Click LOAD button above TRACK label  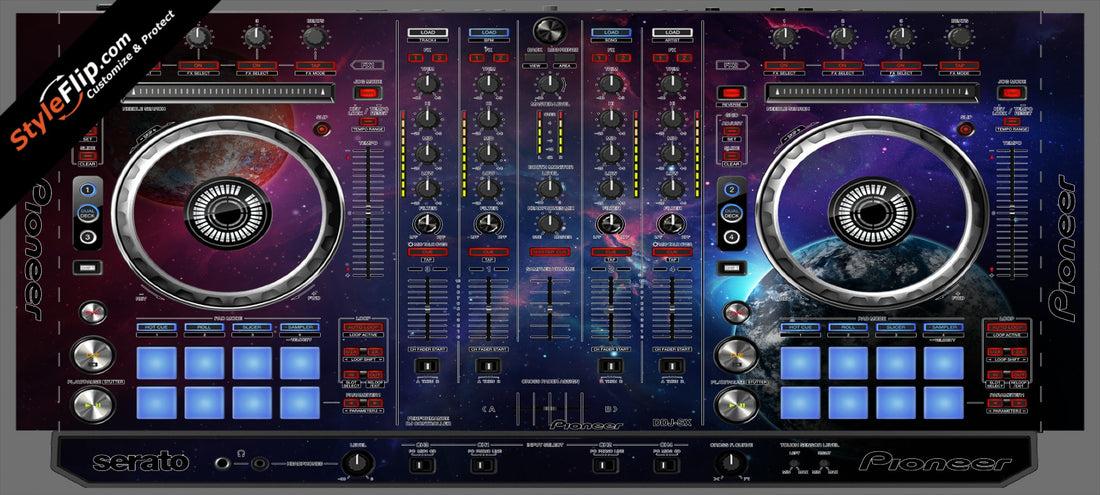tap(427, 33)
